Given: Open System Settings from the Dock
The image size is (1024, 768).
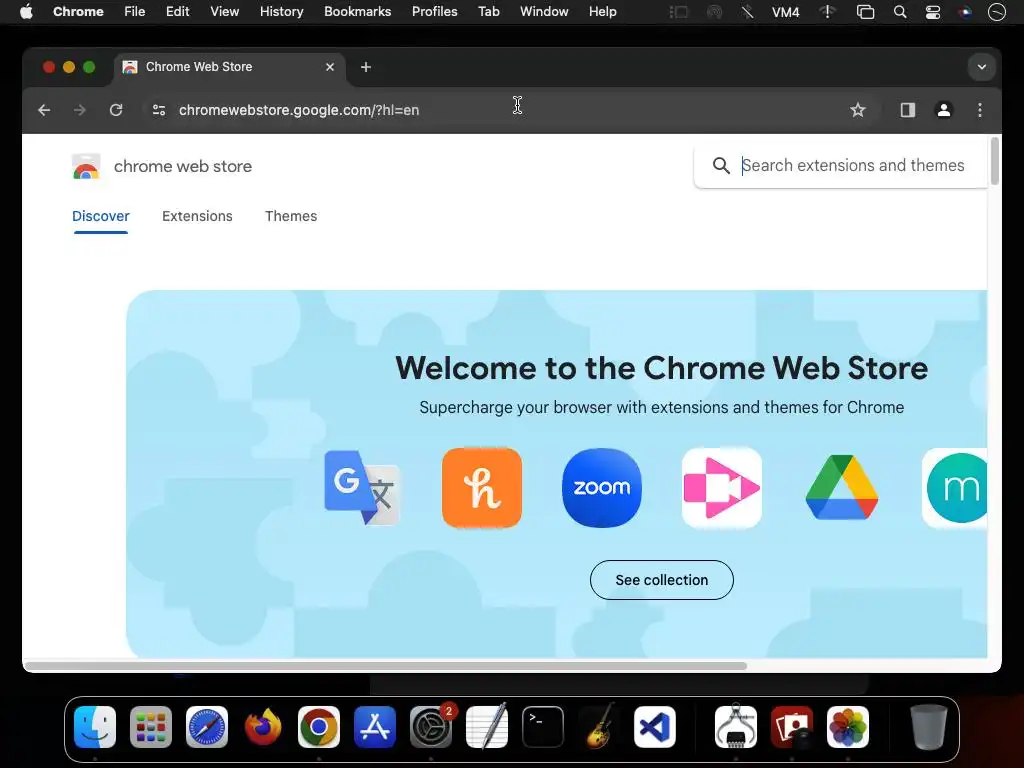Looking at the screenshot, I should [x=431, y=727].
